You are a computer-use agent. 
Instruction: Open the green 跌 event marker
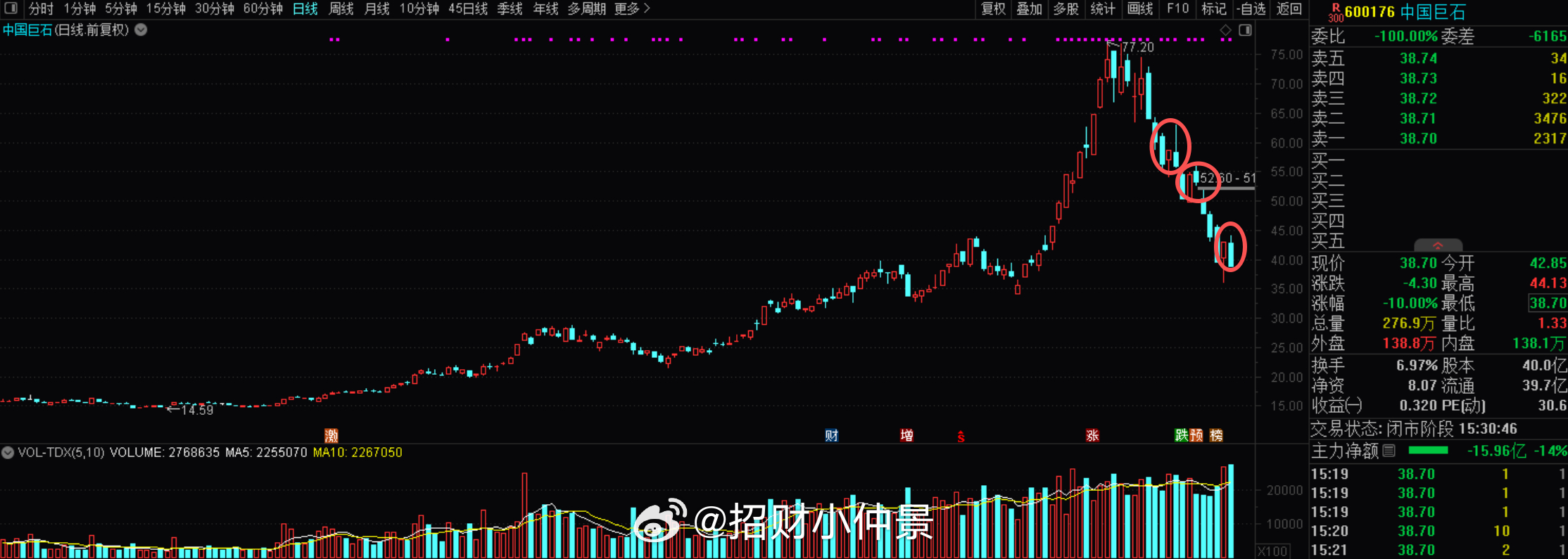tap(1181, 435)
